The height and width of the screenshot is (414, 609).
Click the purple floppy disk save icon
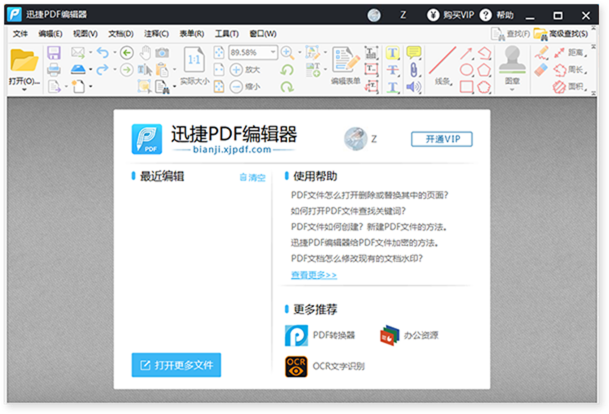54,53
